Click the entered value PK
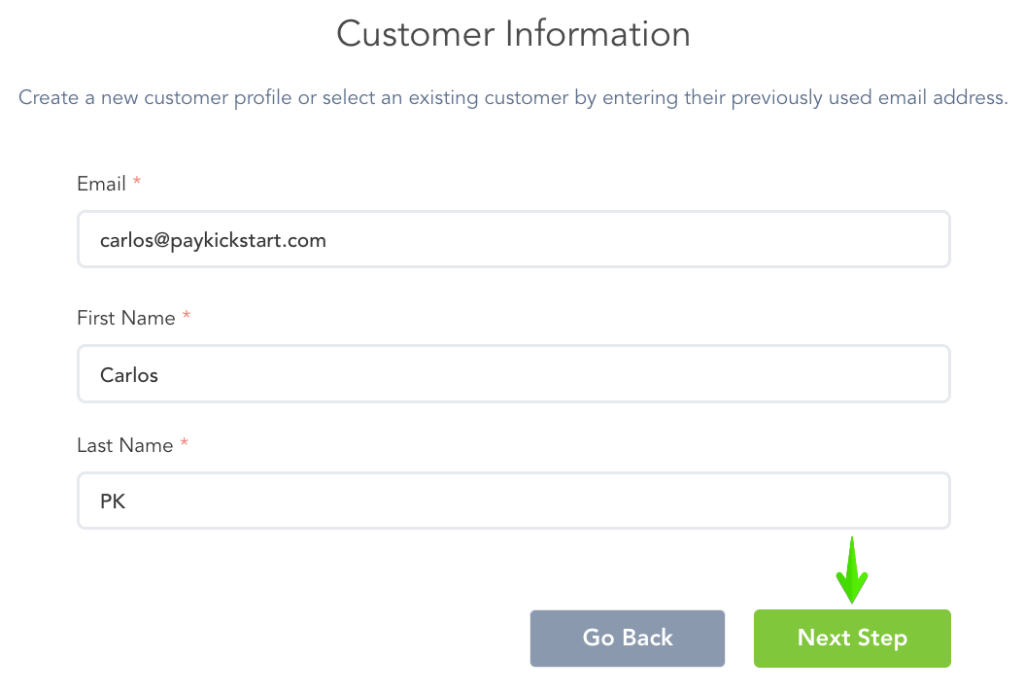The width and height of the screenshot is (1024, 692). click(113, 502)
